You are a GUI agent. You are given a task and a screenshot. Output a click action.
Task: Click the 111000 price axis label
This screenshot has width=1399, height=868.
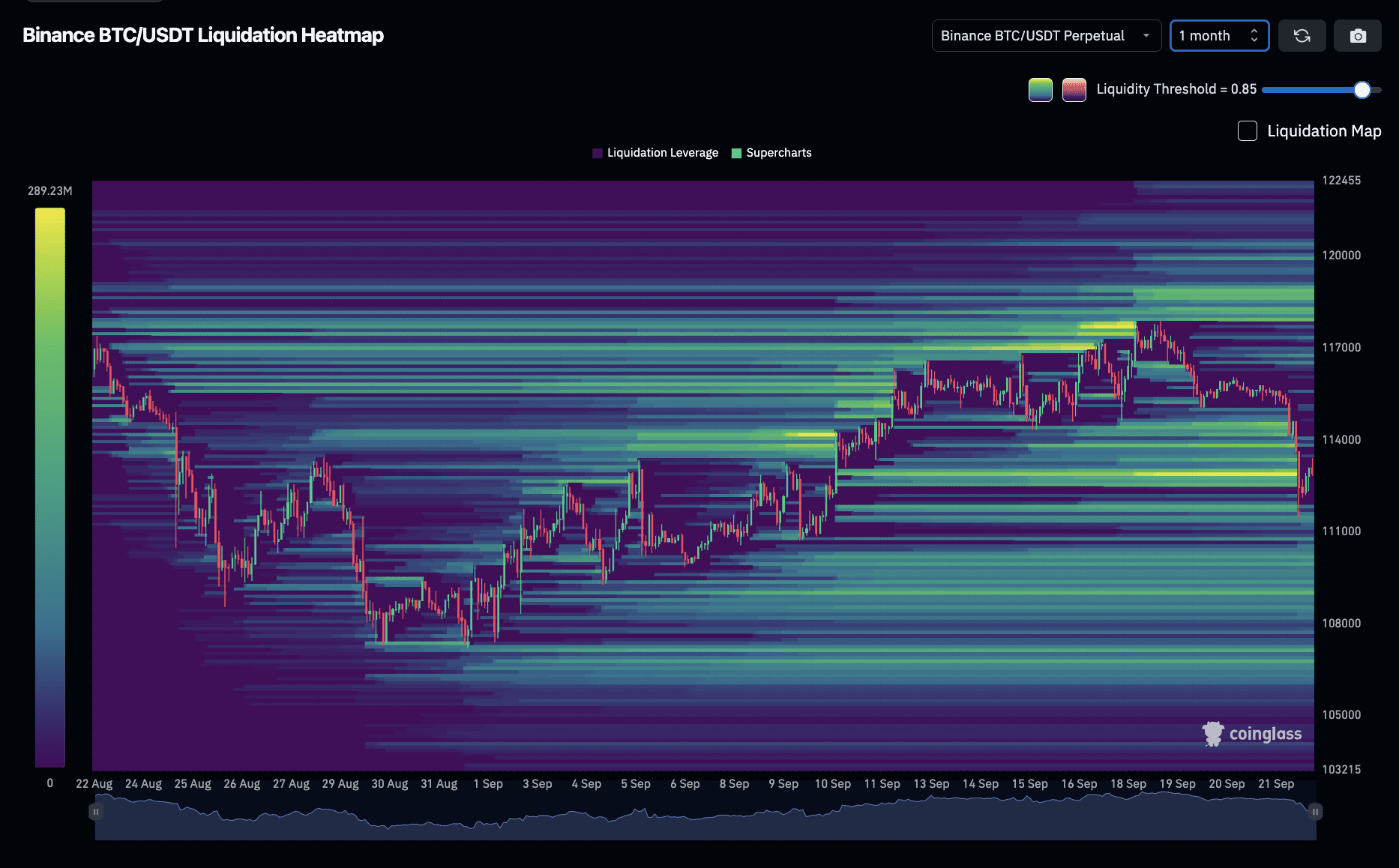point(1341,531)
